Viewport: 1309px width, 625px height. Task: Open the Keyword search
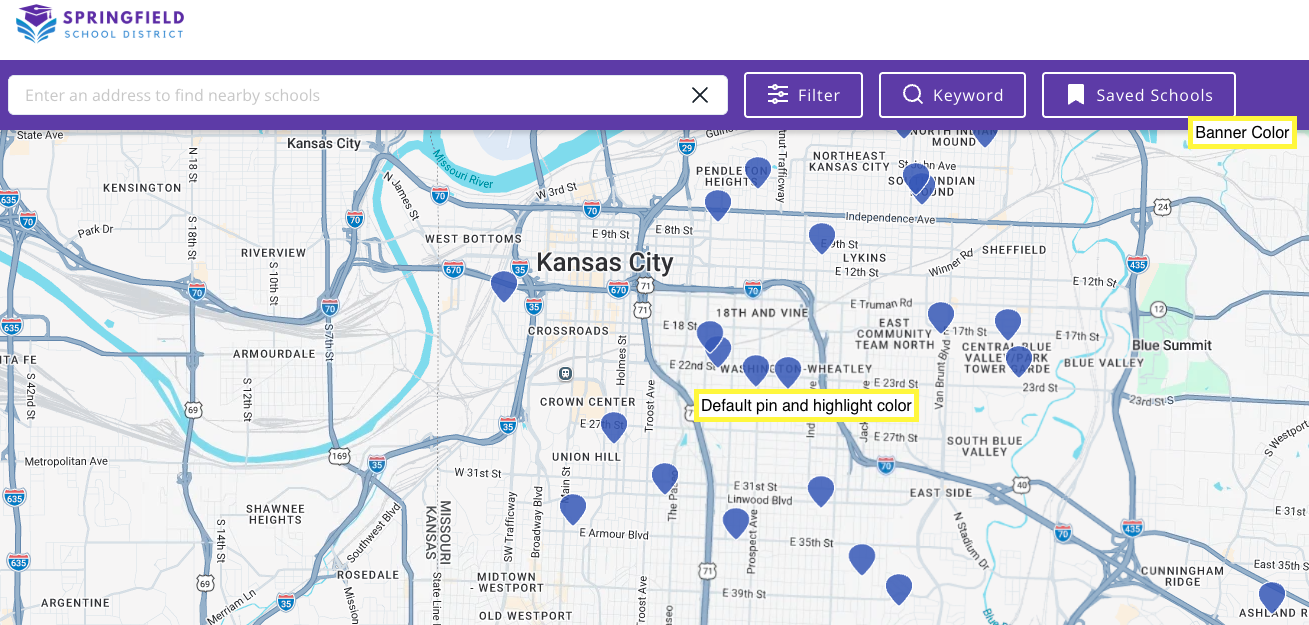[x=952, y=95]
